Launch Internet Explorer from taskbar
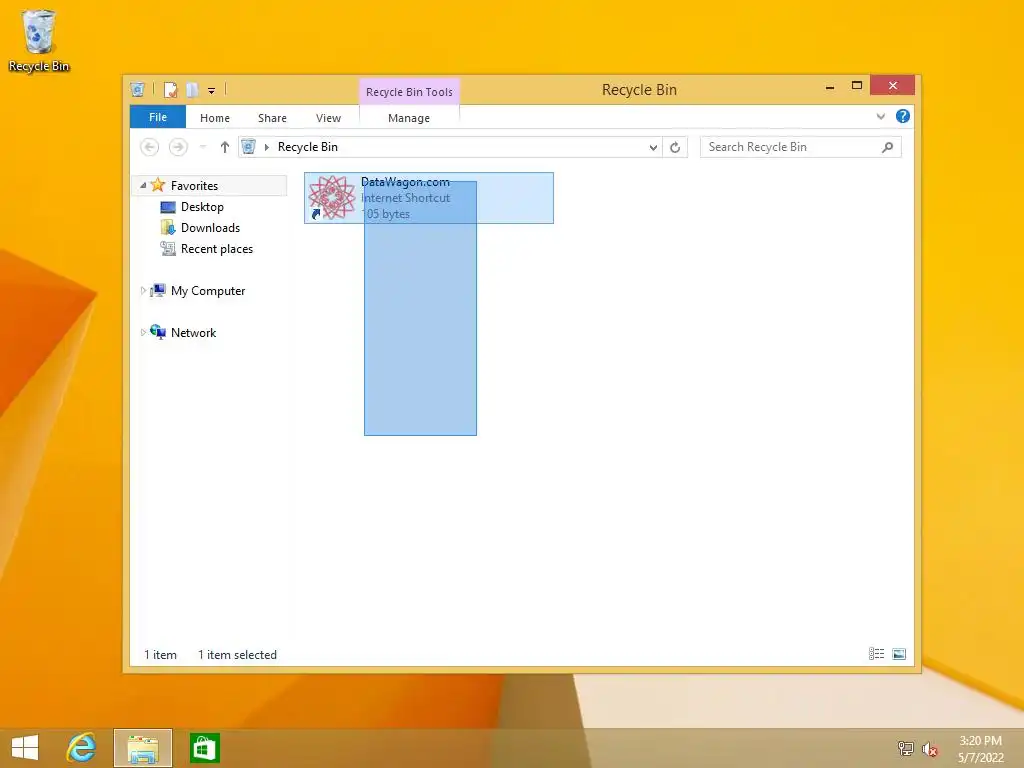Viewport: 1024px width, 768px height. [x=81, y=747]
